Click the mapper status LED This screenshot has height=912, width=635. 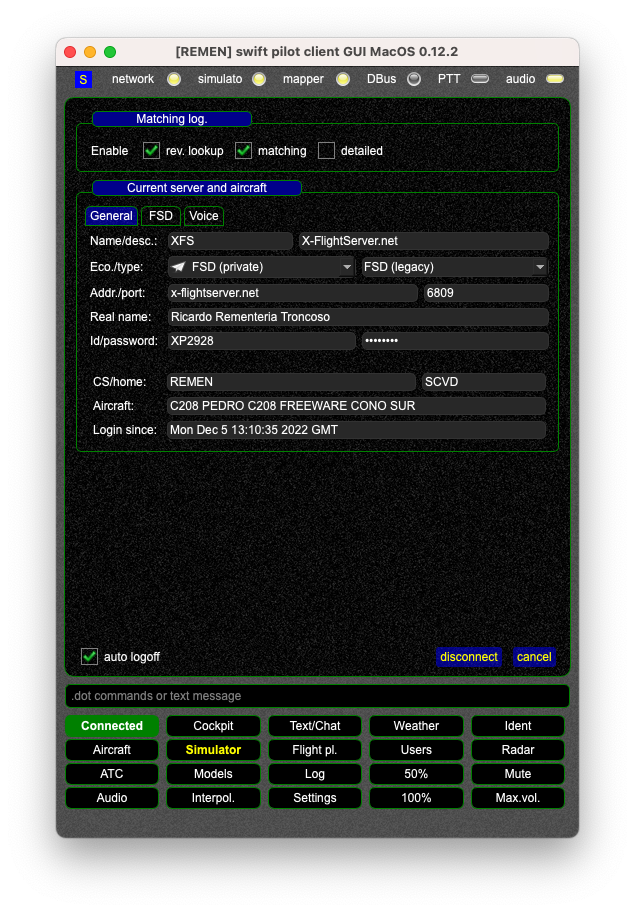[x=343, y=79]
